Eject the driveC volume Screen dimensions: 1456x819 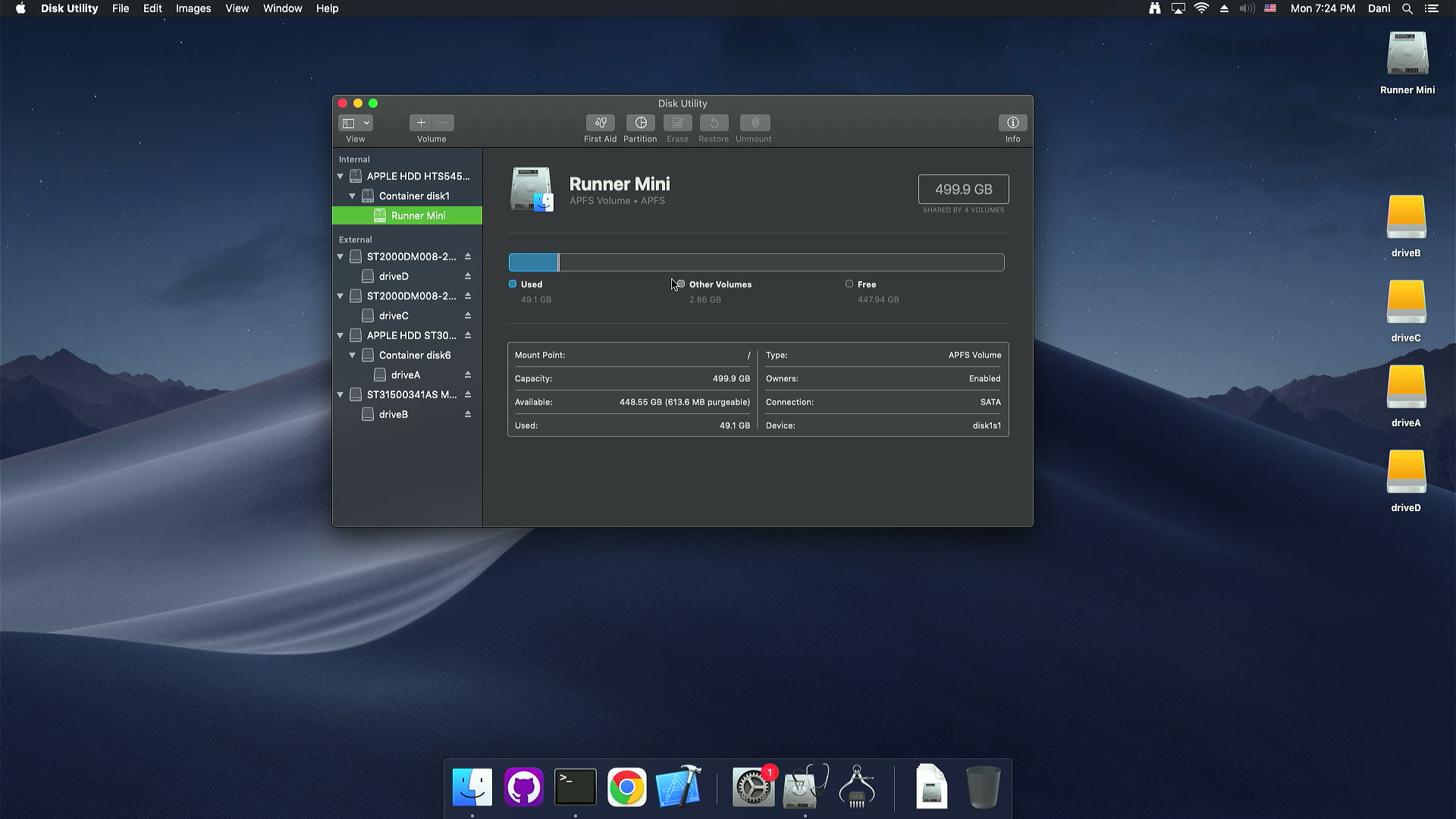coord(468,315)
